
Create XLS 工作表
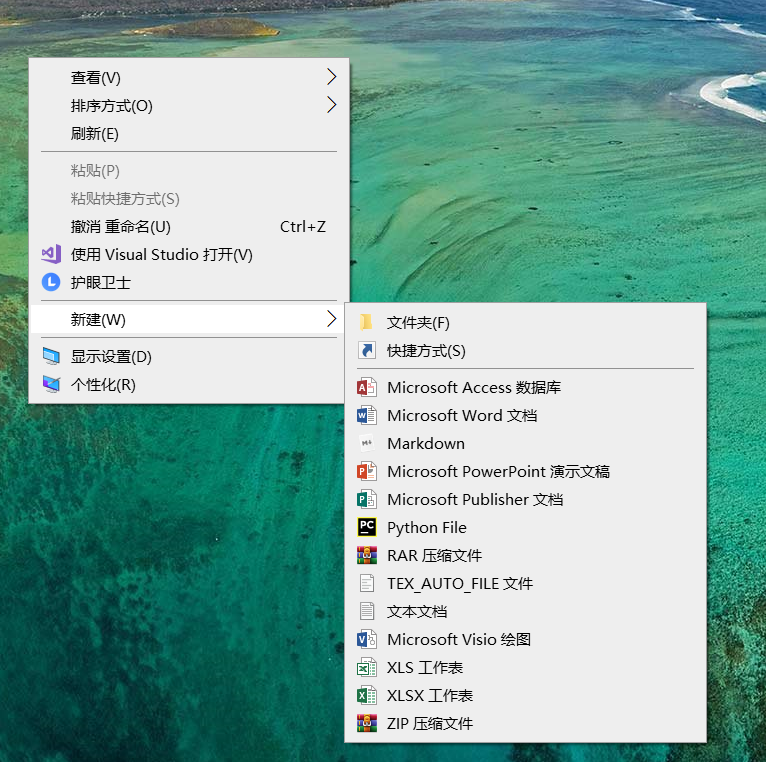point(525,667)
